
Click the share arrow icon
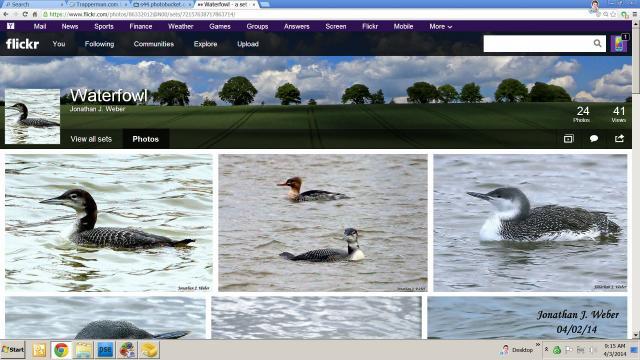(619, 139)
